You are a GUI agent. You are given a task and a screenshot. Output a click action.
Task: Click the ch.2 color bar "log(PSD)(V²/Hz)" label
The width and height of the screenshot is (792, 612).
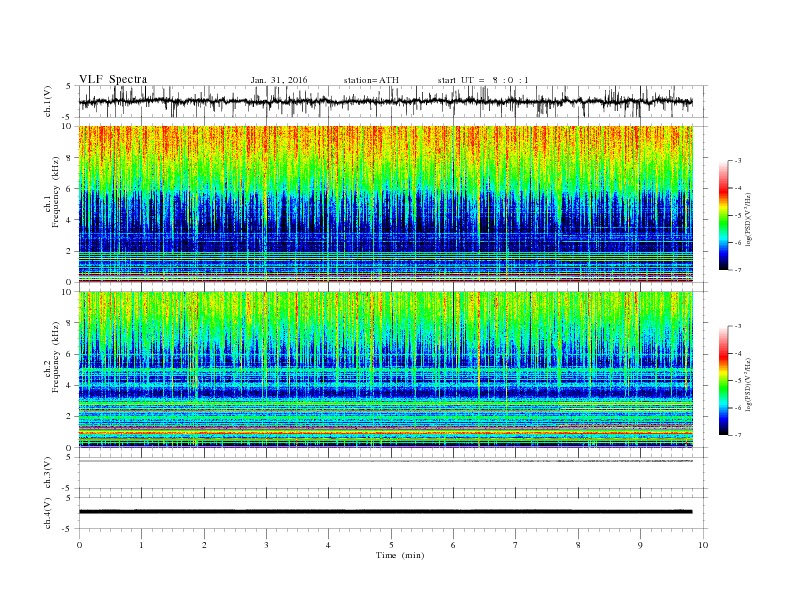[748, 384]
